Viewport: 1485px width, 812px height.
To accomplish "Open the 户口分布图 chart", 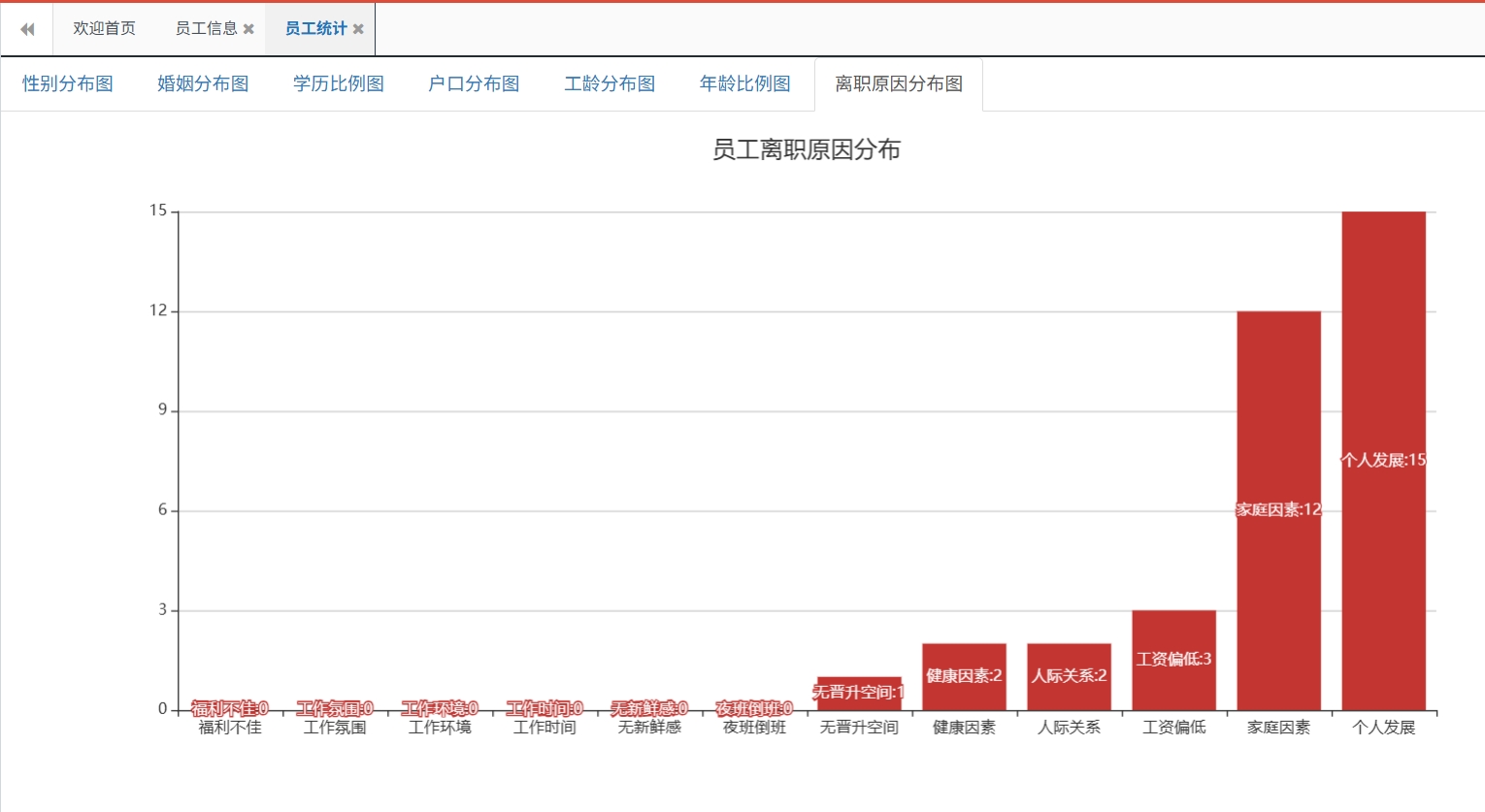I will coord(472,83).
